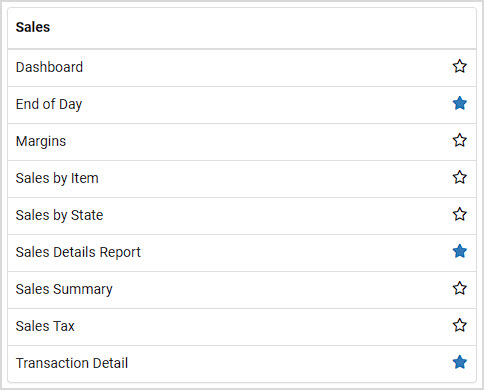Open the End of Day report
The height and width of the screenshot is (390, 484).
(x=49, y=104)
